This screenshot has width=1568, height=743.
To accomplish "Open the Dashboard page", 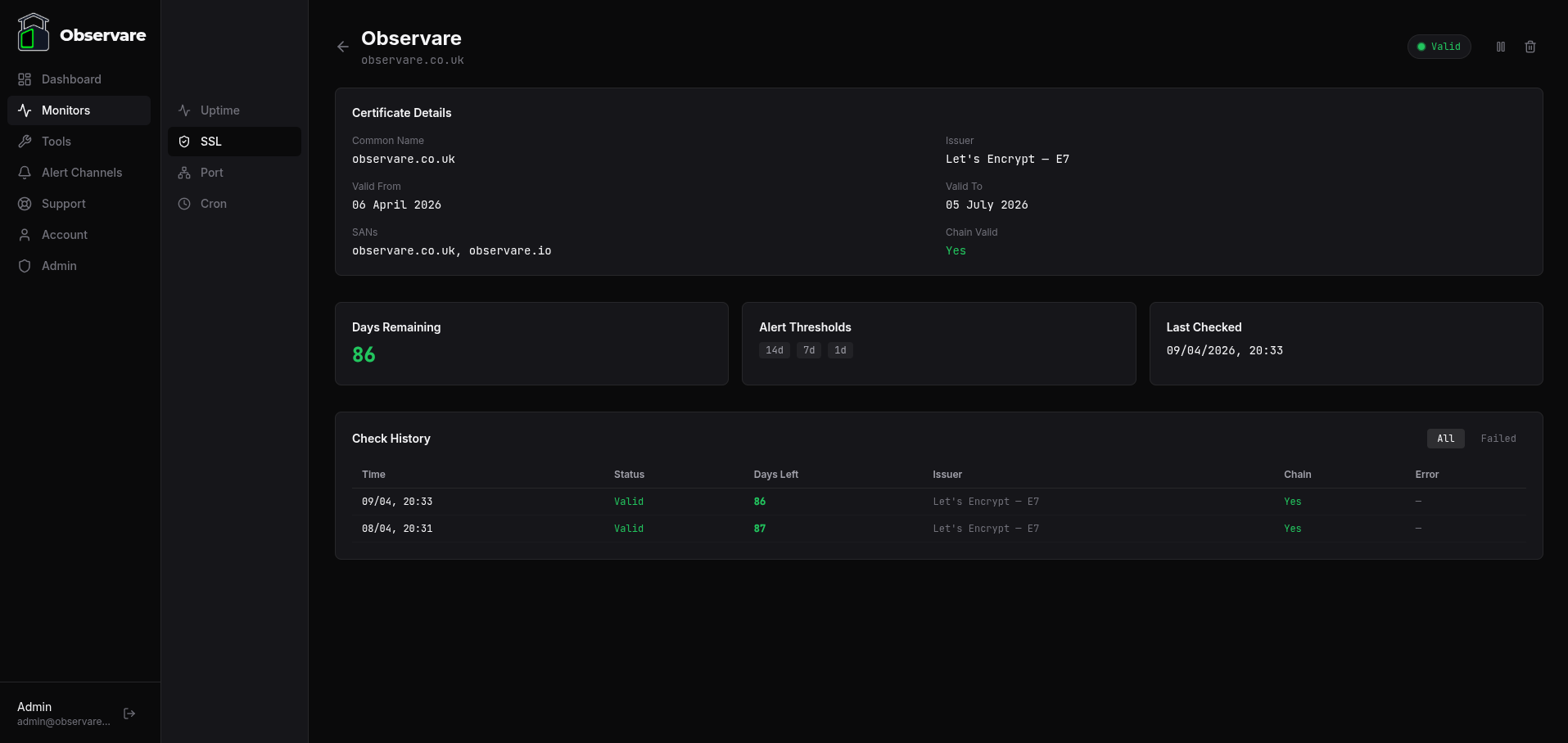I will click(x=70, y=79).
